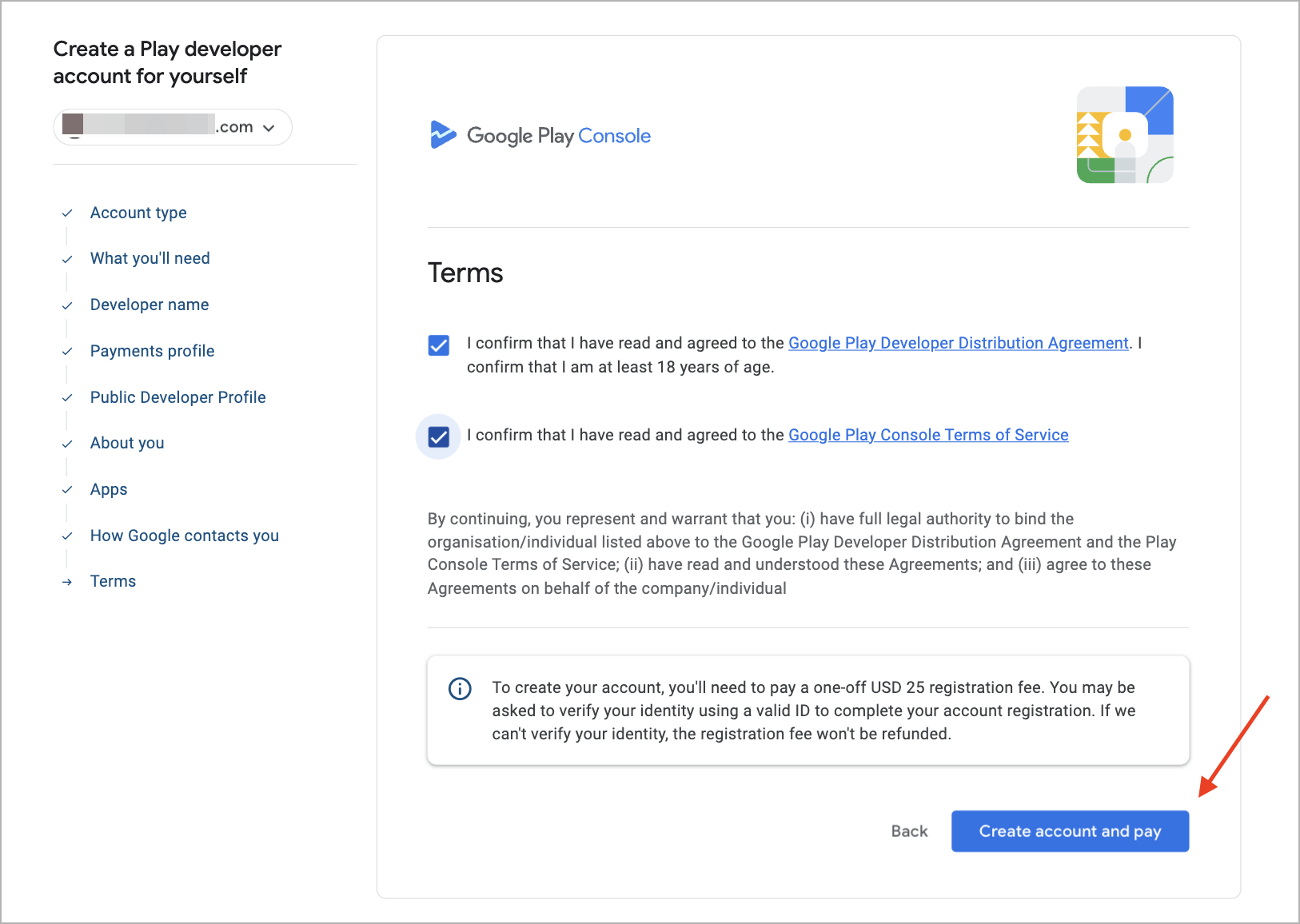Click the checkmark icon beside Public Developer Profile
The width and height of the screenshot is (1300, 924).
(67, 398)
